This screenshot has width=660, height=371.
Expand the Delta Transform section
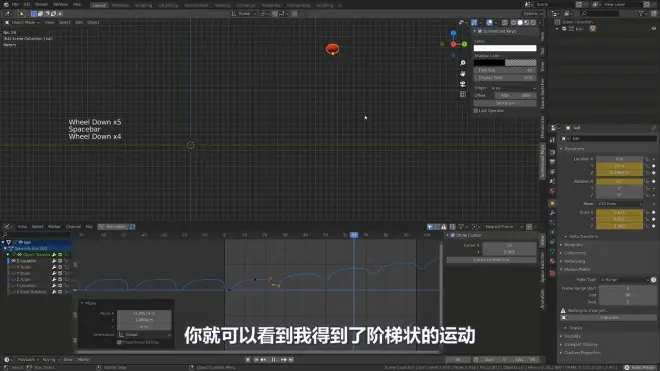[x=583, y=236]
